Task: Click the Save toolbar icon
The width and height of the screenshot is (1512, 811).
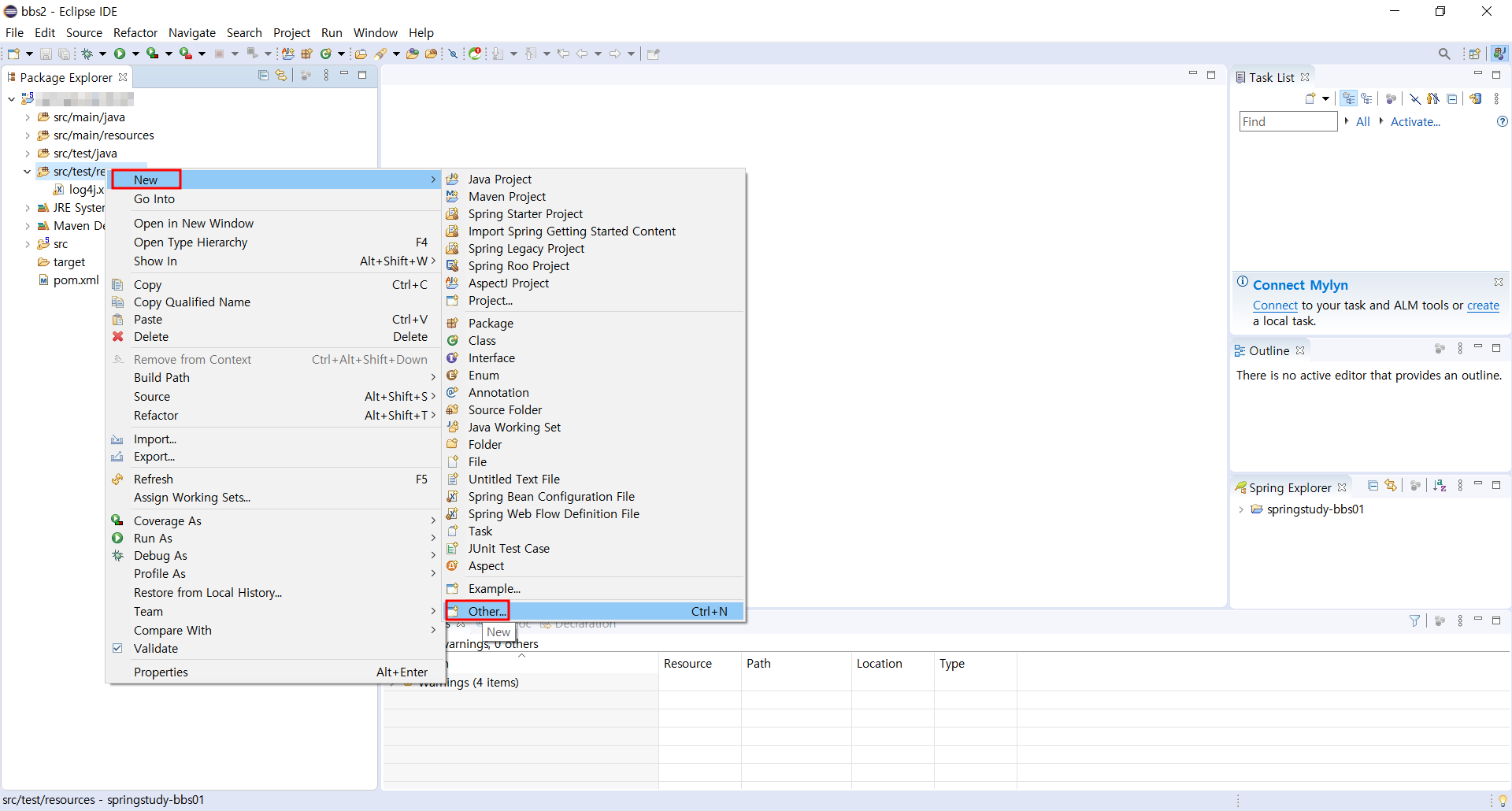Action: pyautogui.click(x=46, y=54)
